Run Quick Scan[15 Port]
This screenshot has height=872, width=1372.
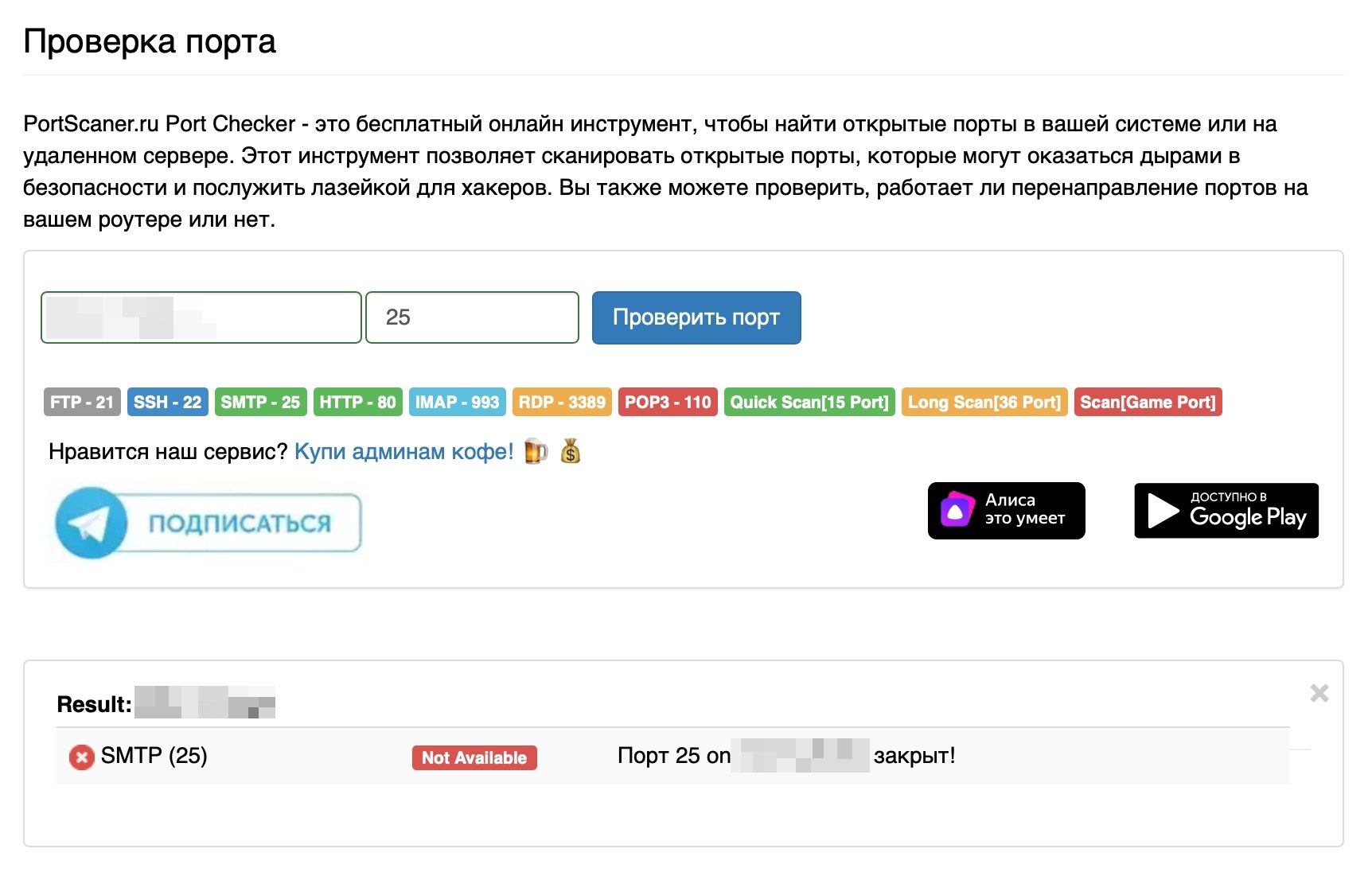coord(809,403)
